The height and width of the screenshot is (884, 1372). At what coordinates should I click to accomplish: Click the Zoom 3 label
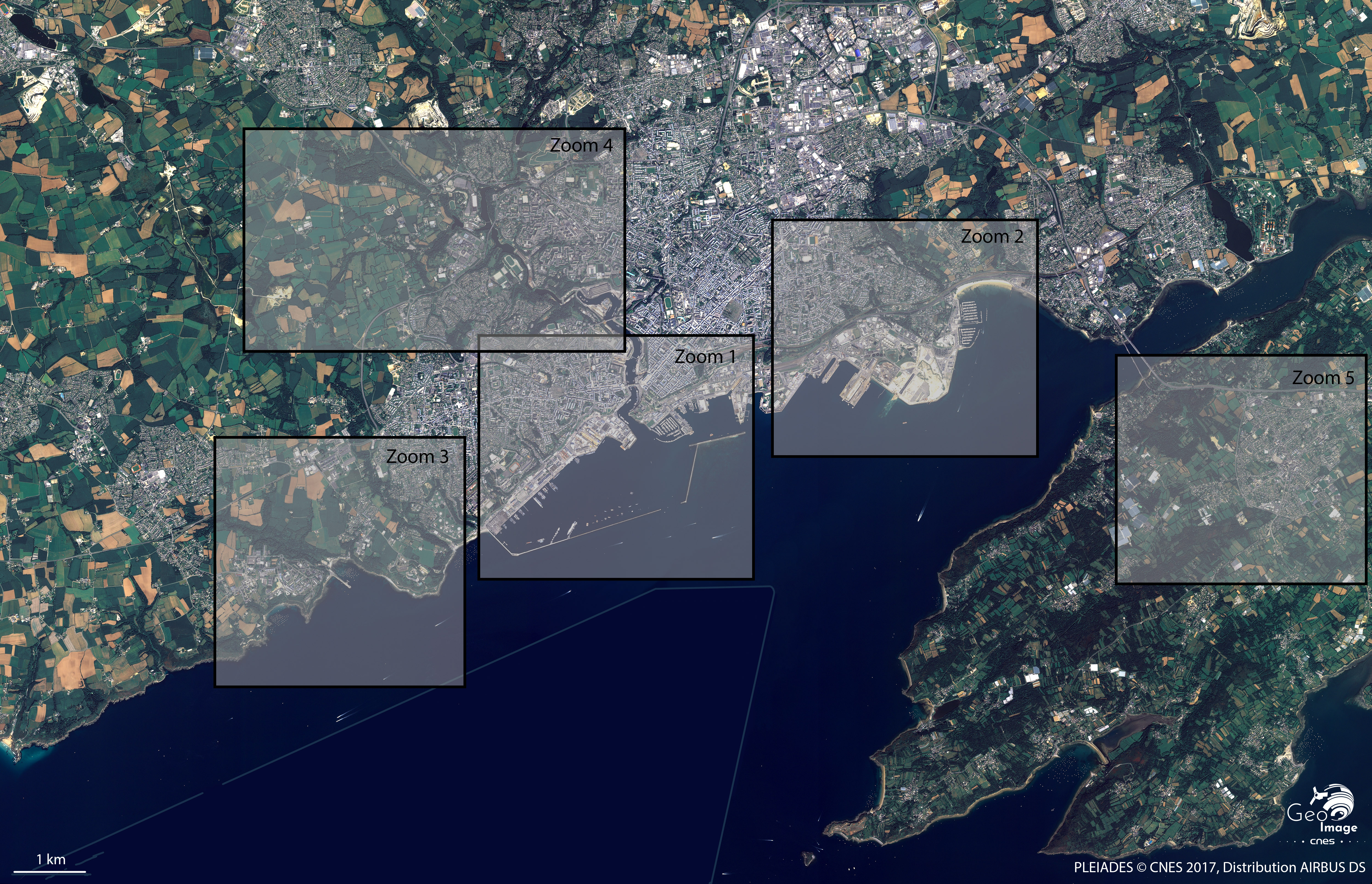pos(417,457)
